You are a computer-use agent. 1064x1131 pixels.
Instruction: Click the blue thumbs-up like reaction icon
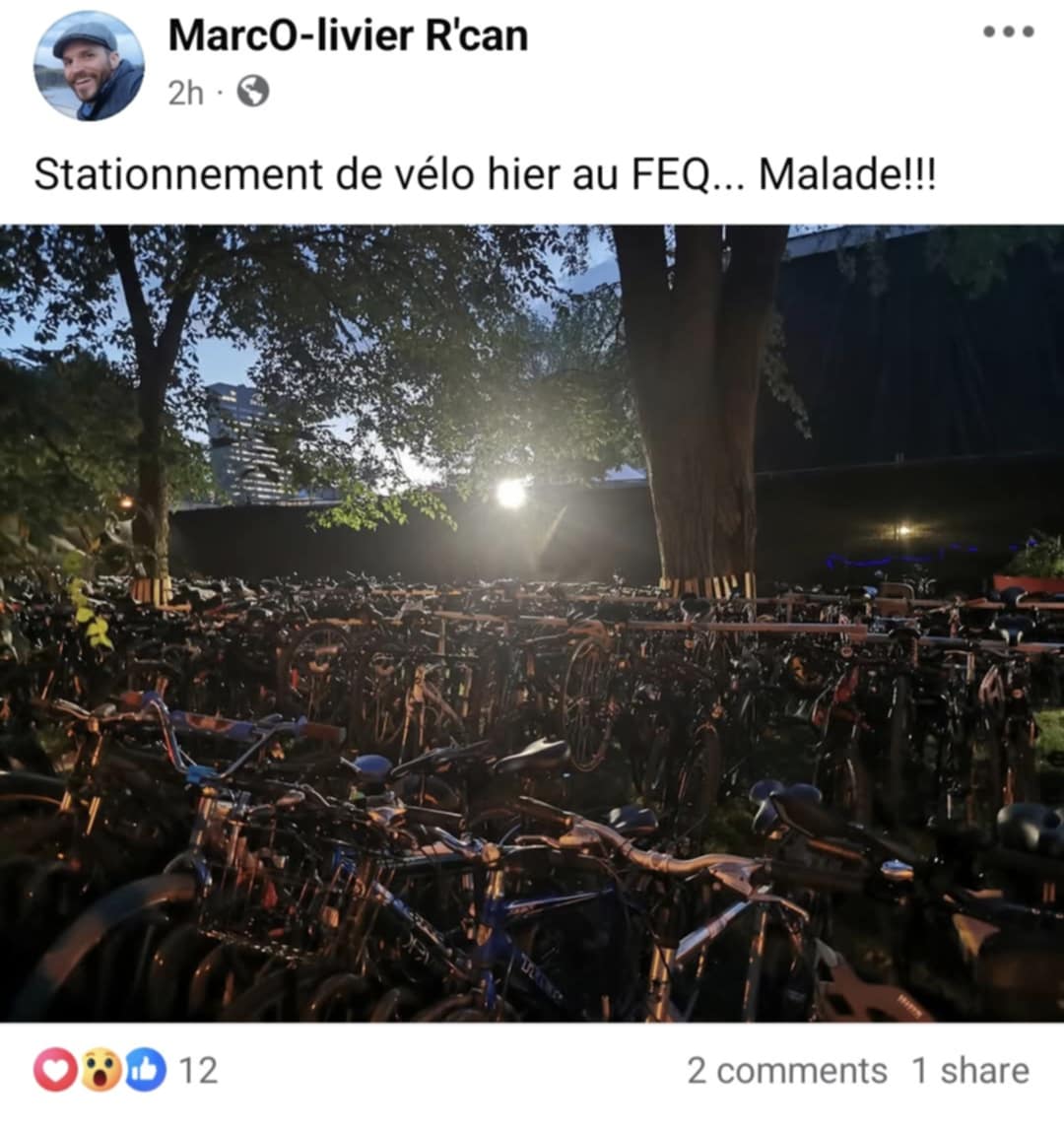click(x=145, y=1070)
